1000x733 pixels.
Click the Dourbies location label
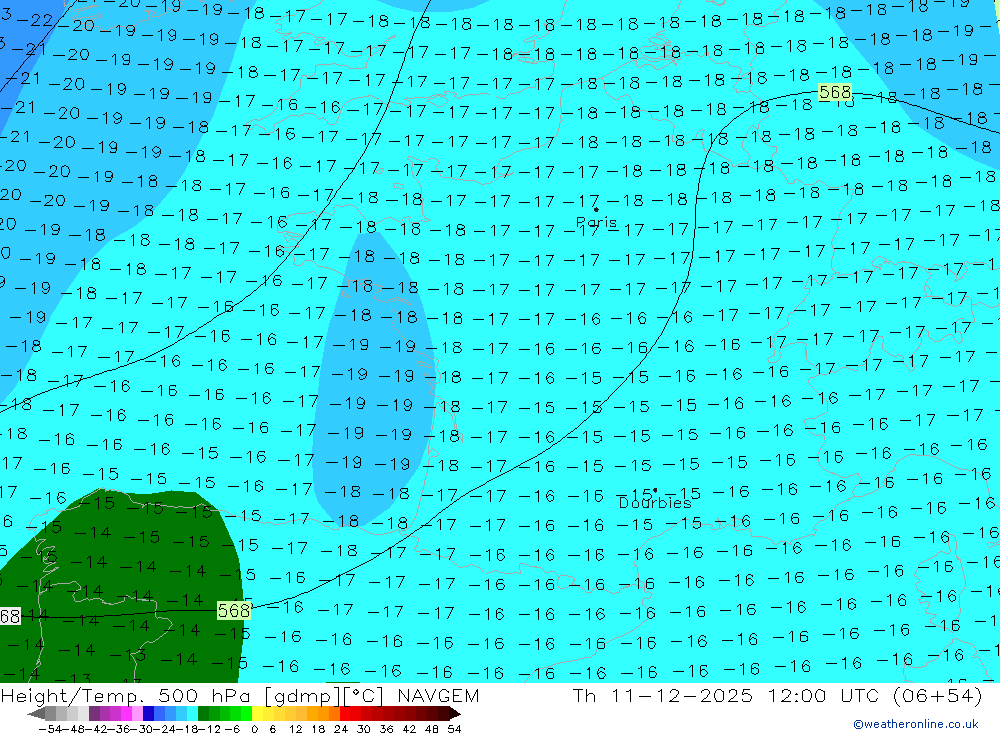[x=655, y=503]
